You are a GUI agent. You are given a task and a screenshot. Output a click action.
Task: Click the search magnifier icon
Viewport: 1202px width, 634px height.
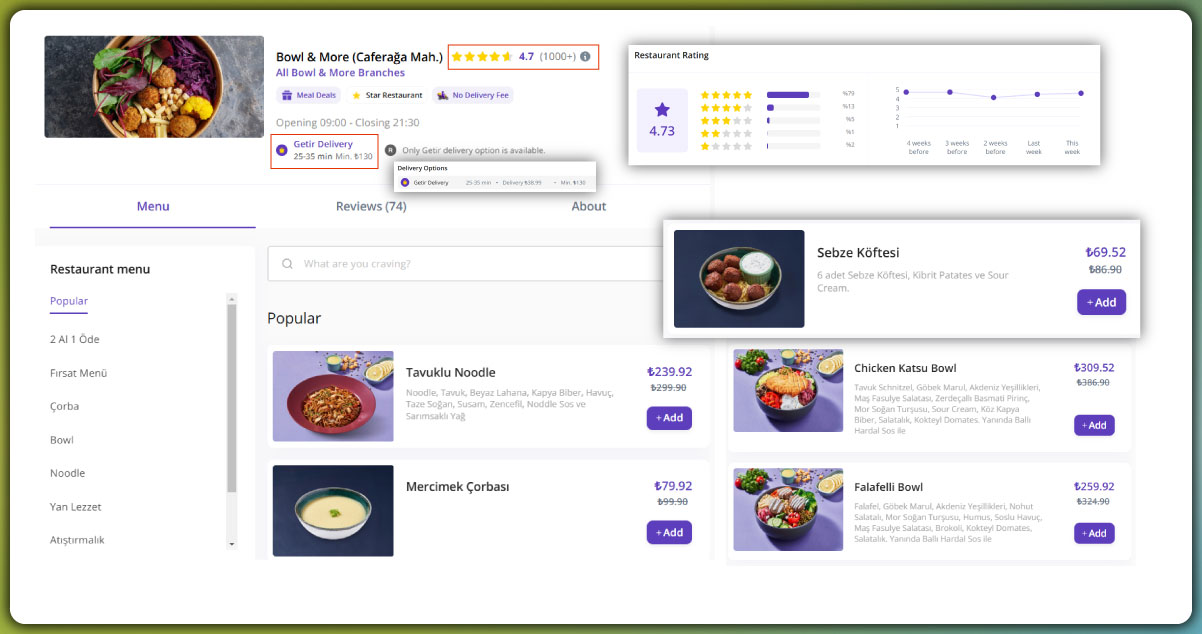(288, 264)
